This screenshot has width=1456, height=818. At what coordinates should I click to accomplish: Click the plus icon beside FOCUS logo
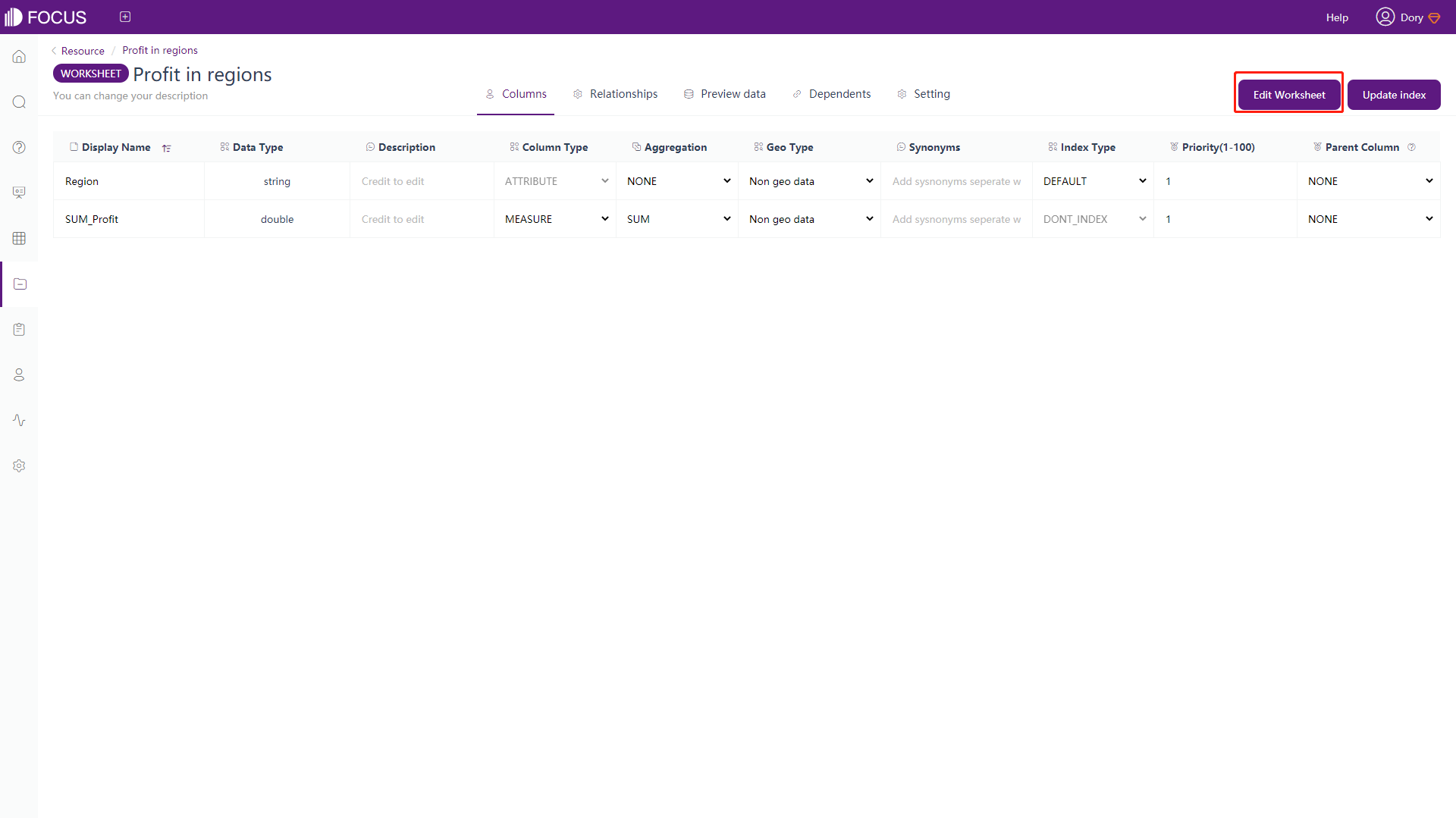(125, 17)
